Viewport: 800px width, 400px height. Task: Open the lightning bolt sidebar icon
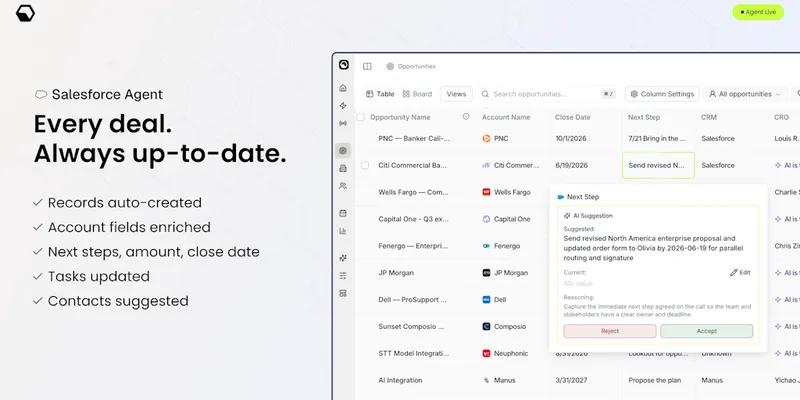pos(343,106)
